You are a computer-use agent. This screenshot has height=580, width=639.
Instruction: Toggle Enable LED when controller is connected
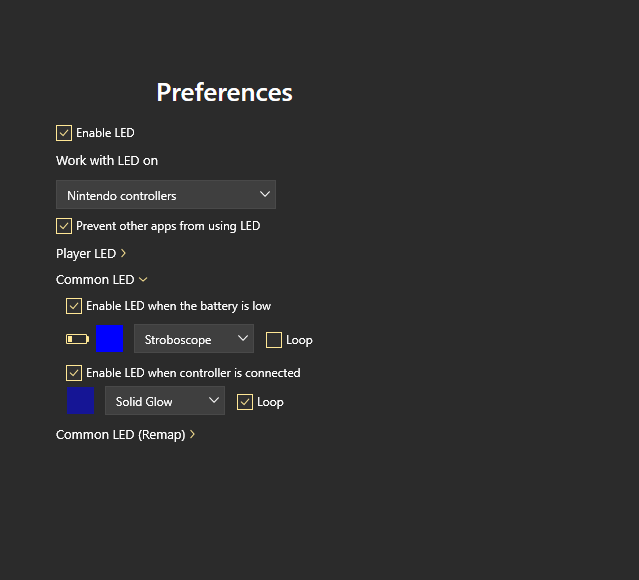pyautogui.click(x=74, y=373)
